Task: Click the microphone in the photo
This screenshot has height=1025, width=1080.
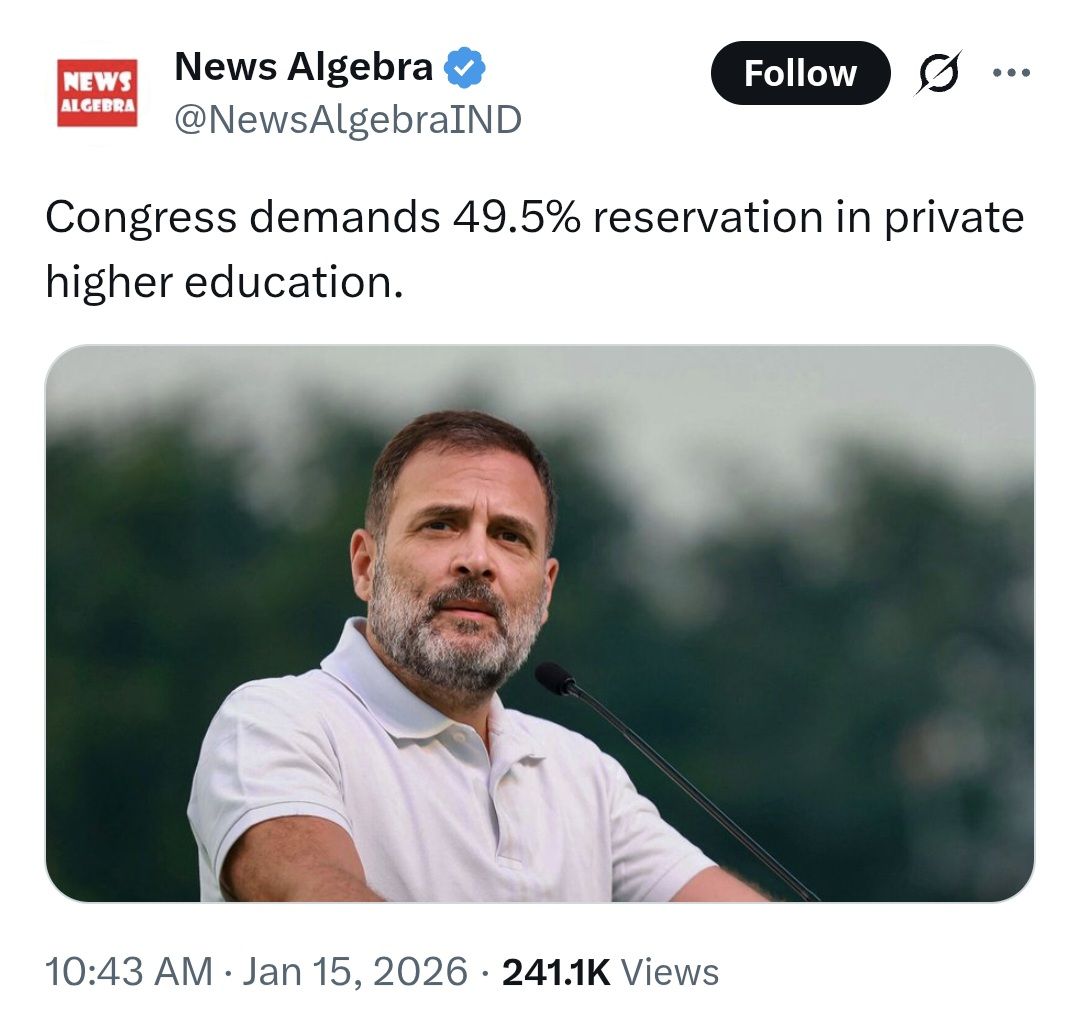Action: (555, 678)
